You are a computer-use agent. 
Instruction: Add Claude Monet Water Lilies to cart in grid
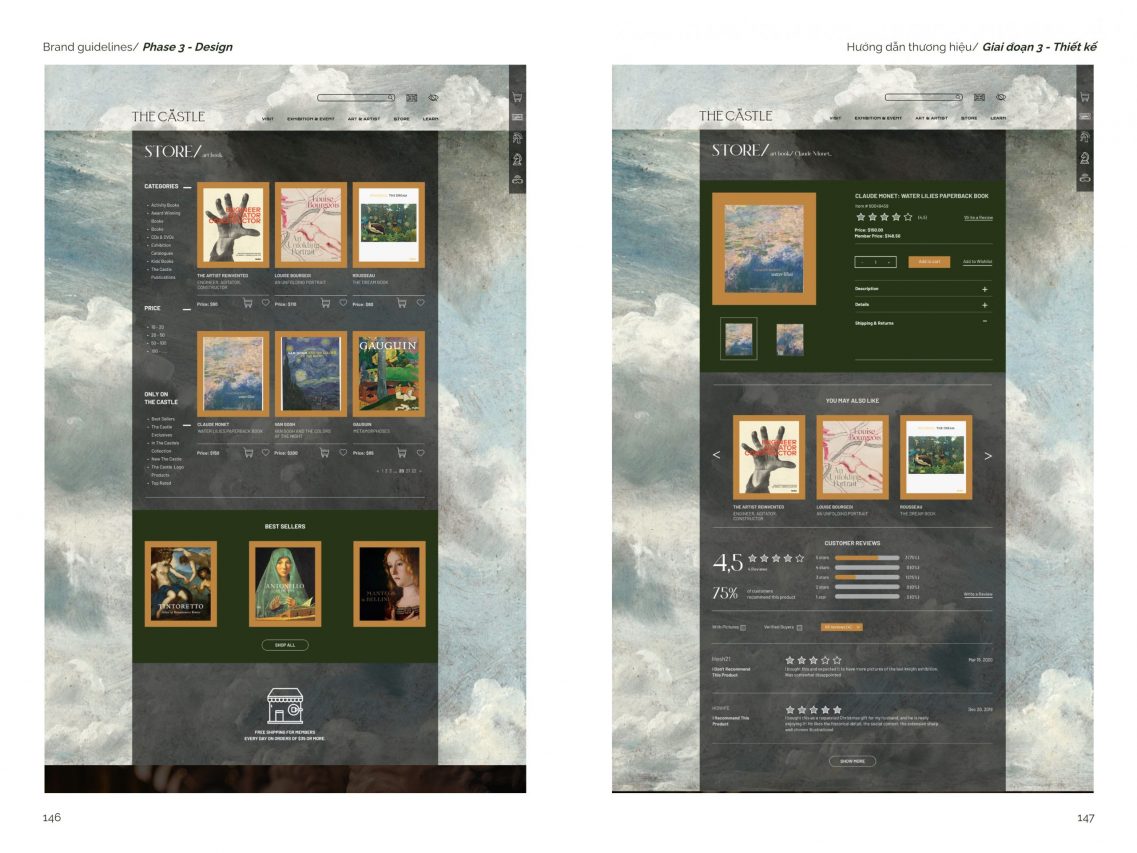248,453
